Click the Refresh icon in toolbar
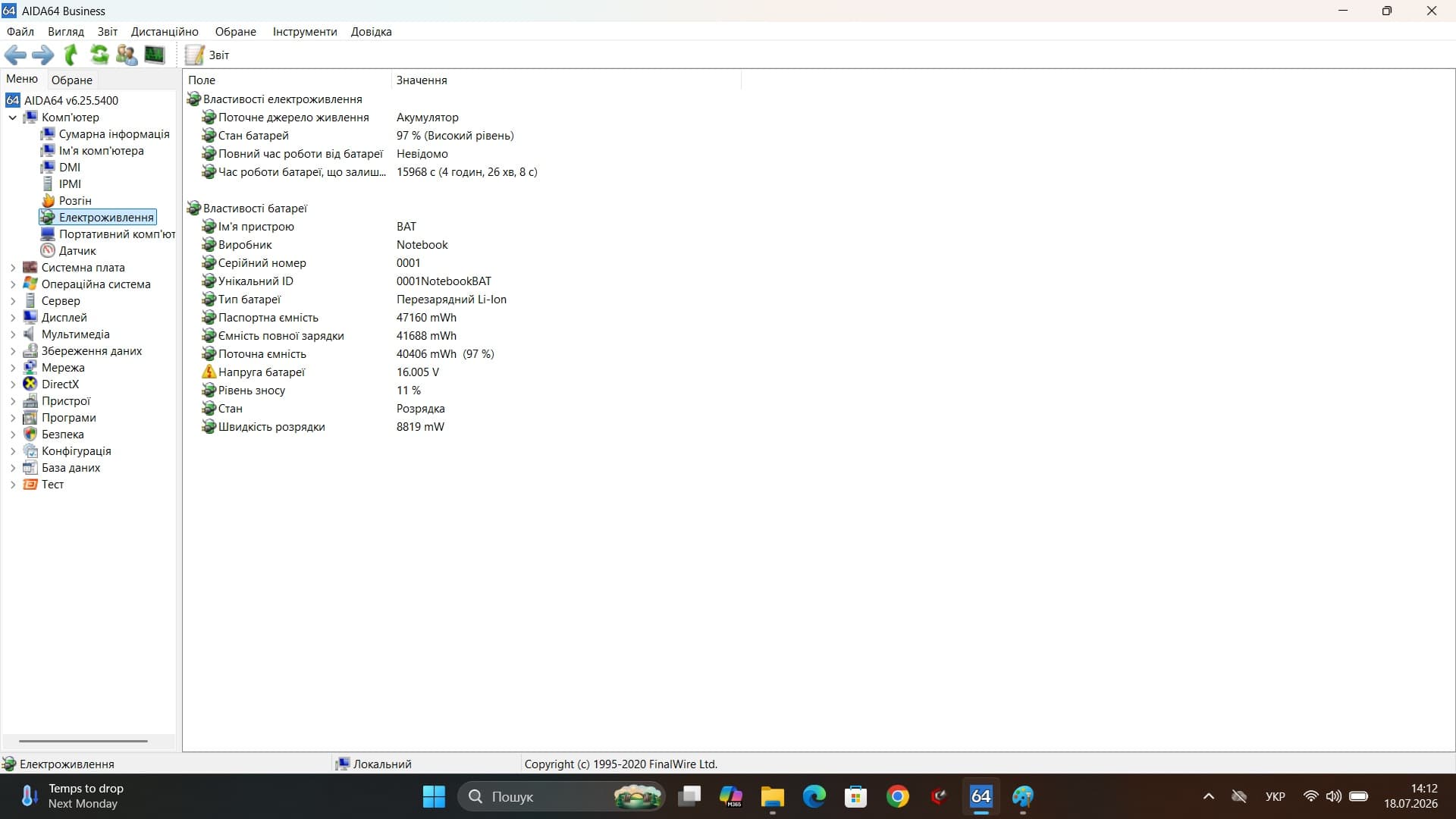1456x819 pixels. 99,55
